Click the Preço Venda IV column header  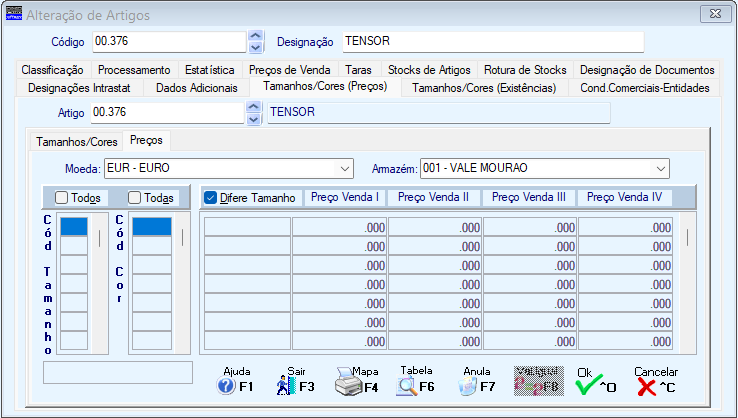[624, 197]
